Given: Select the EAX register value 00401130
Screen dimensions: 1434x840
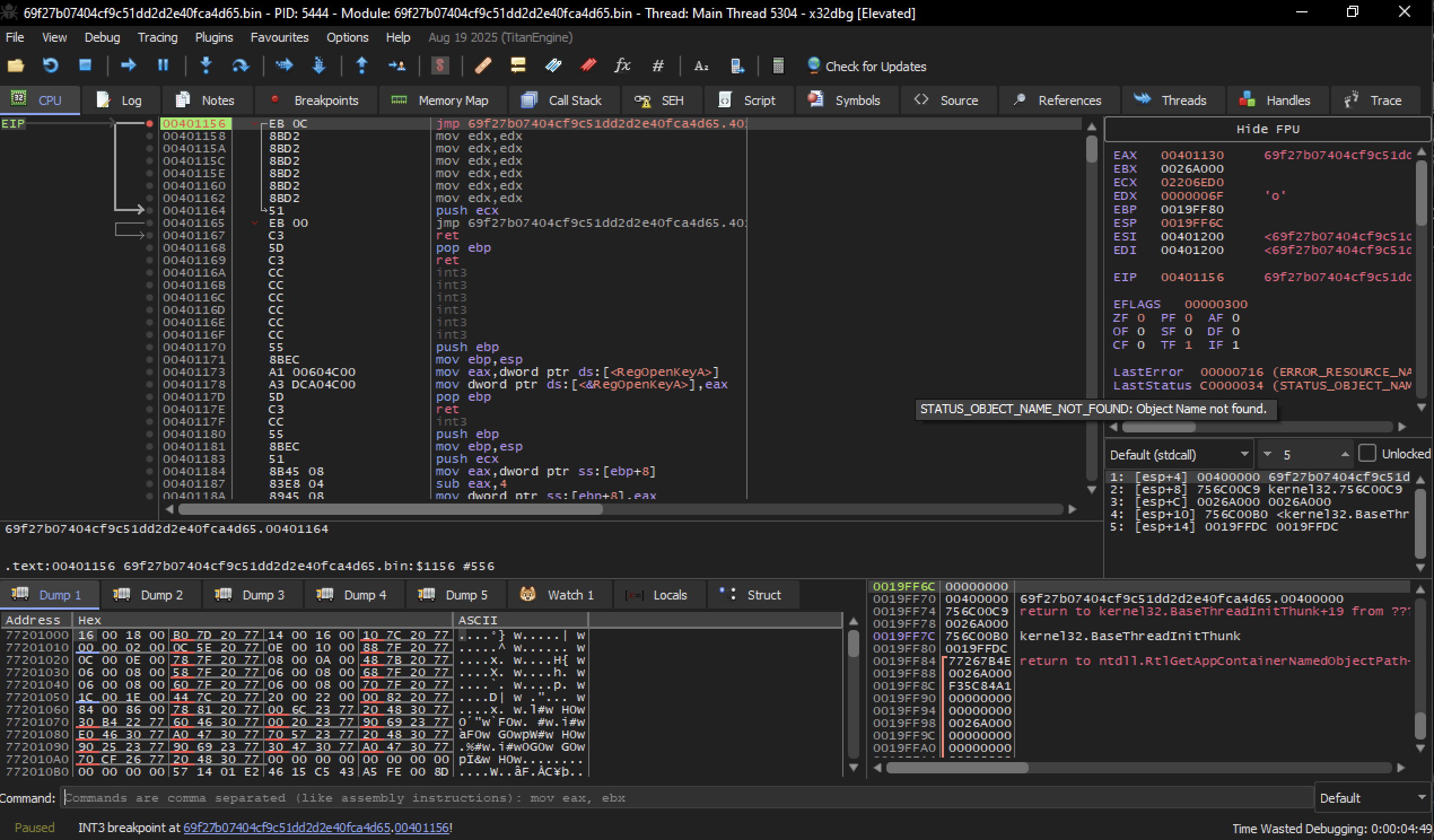Looking at the screenshot, I should tap(1192, 155).
